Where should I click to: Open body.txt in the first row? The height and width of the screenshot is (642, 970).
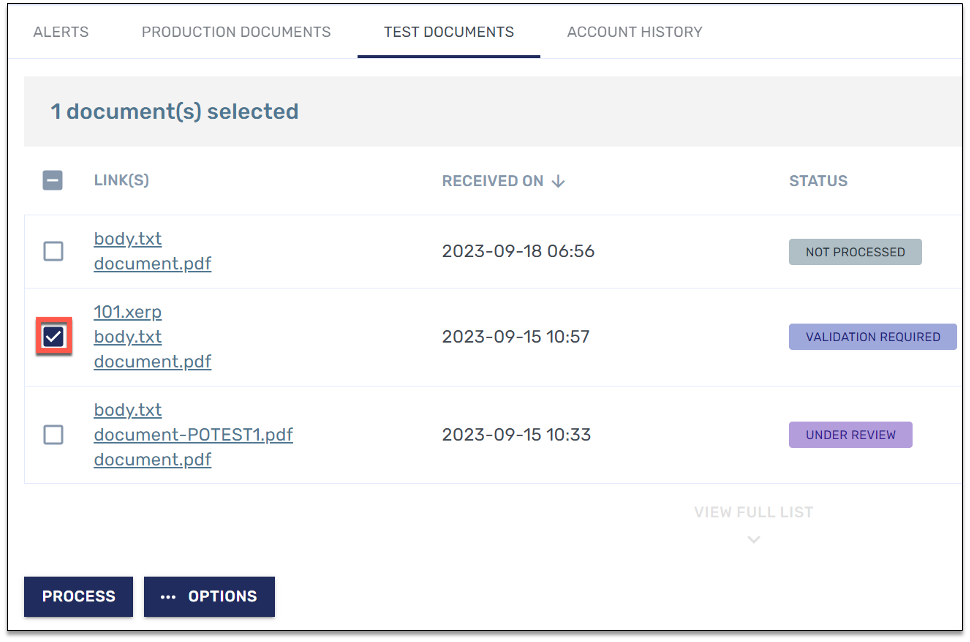pos(127,239)
